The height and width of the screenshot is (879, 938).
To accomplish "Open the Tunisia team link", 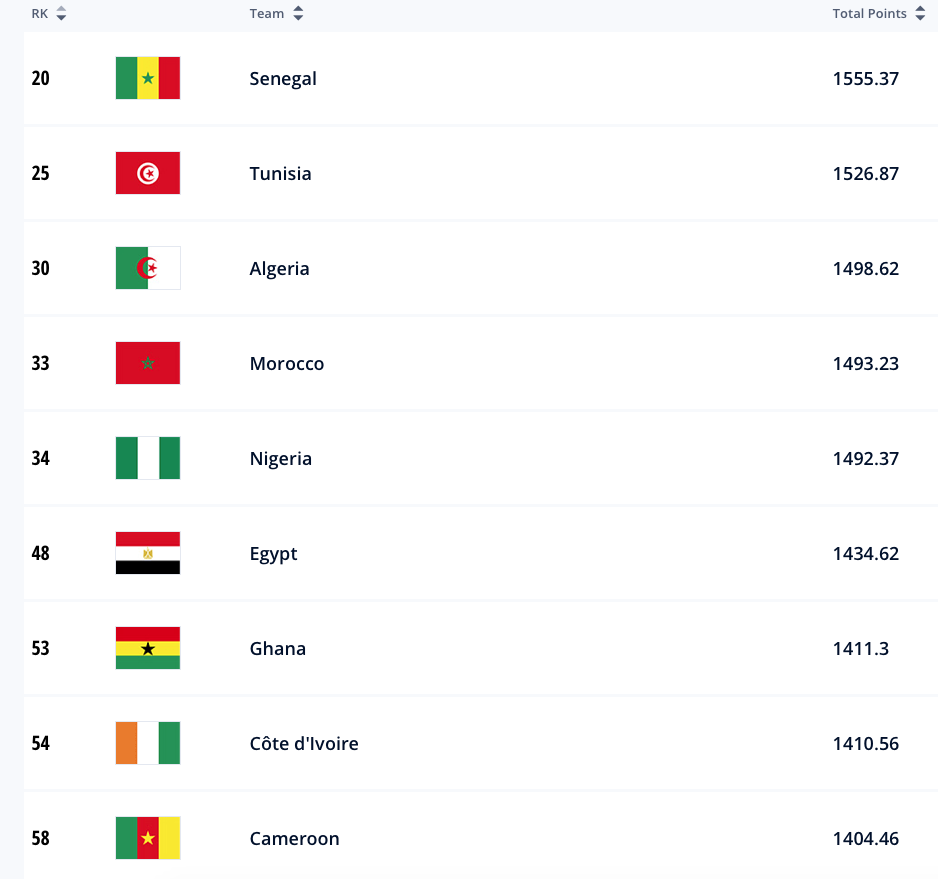I will pos(280,174).
